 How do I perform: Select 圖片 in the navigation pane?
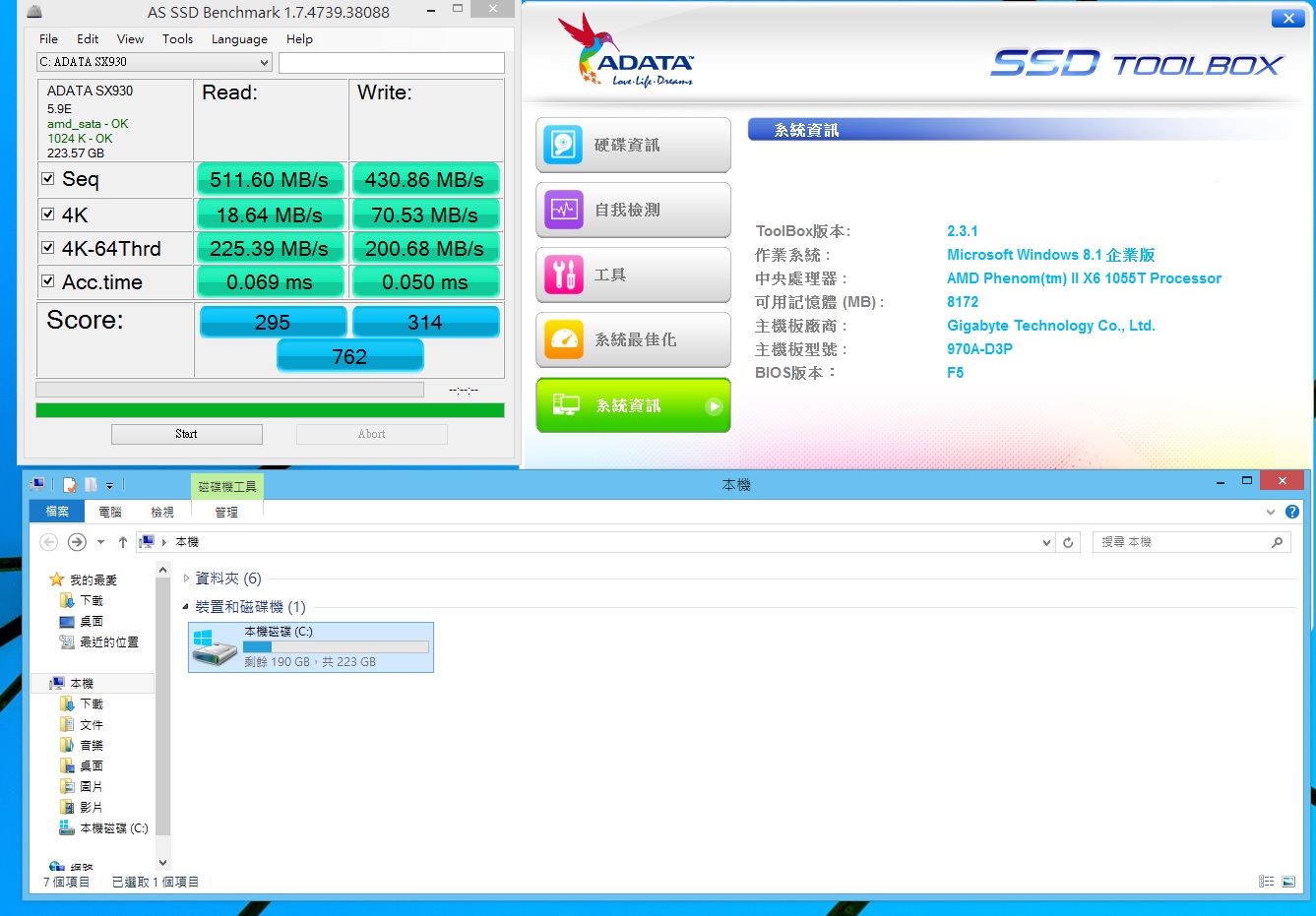tap(92, 786)
